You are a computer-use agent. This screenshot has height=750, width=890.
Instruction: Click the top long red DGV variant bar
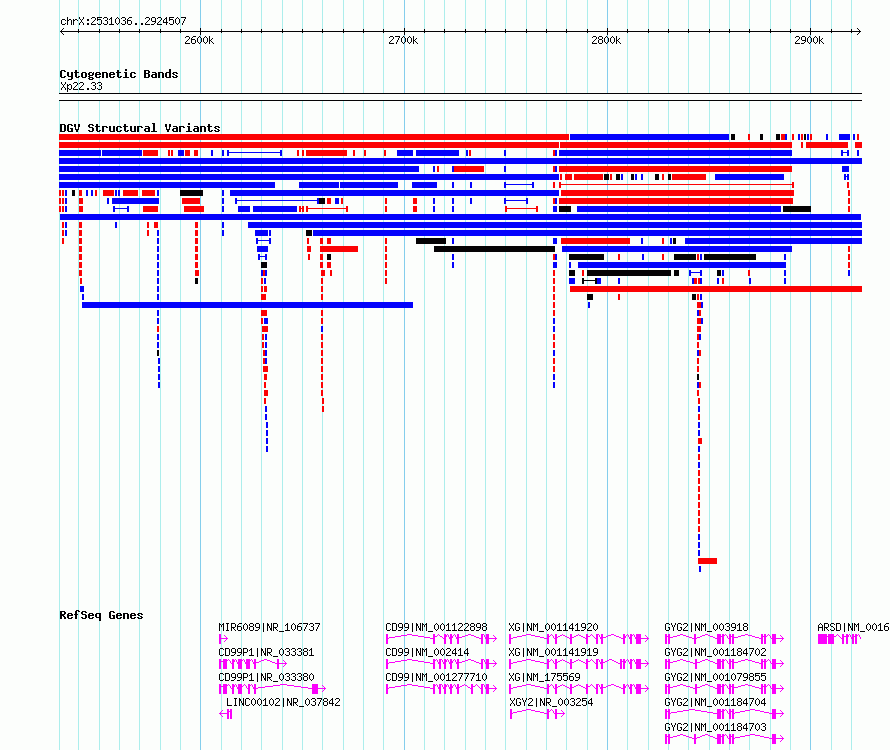(314, 137)
